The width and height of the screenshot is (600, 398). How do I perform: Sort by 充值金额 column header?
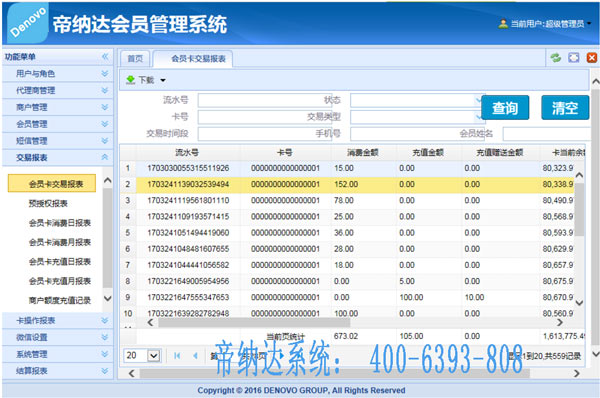click(428, 153)
